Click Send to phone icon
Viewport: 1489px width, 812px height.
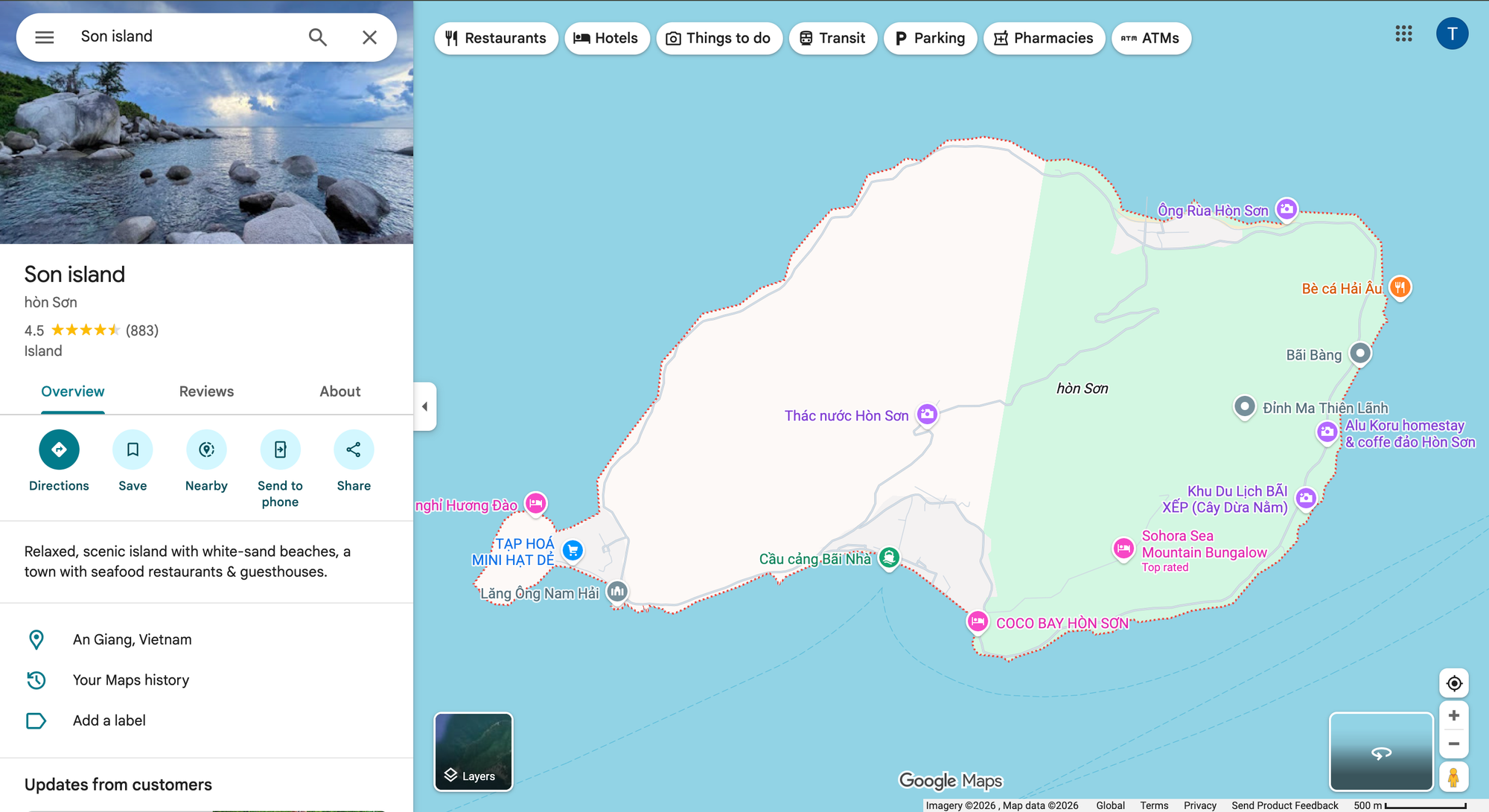click(x=280, y=450)
